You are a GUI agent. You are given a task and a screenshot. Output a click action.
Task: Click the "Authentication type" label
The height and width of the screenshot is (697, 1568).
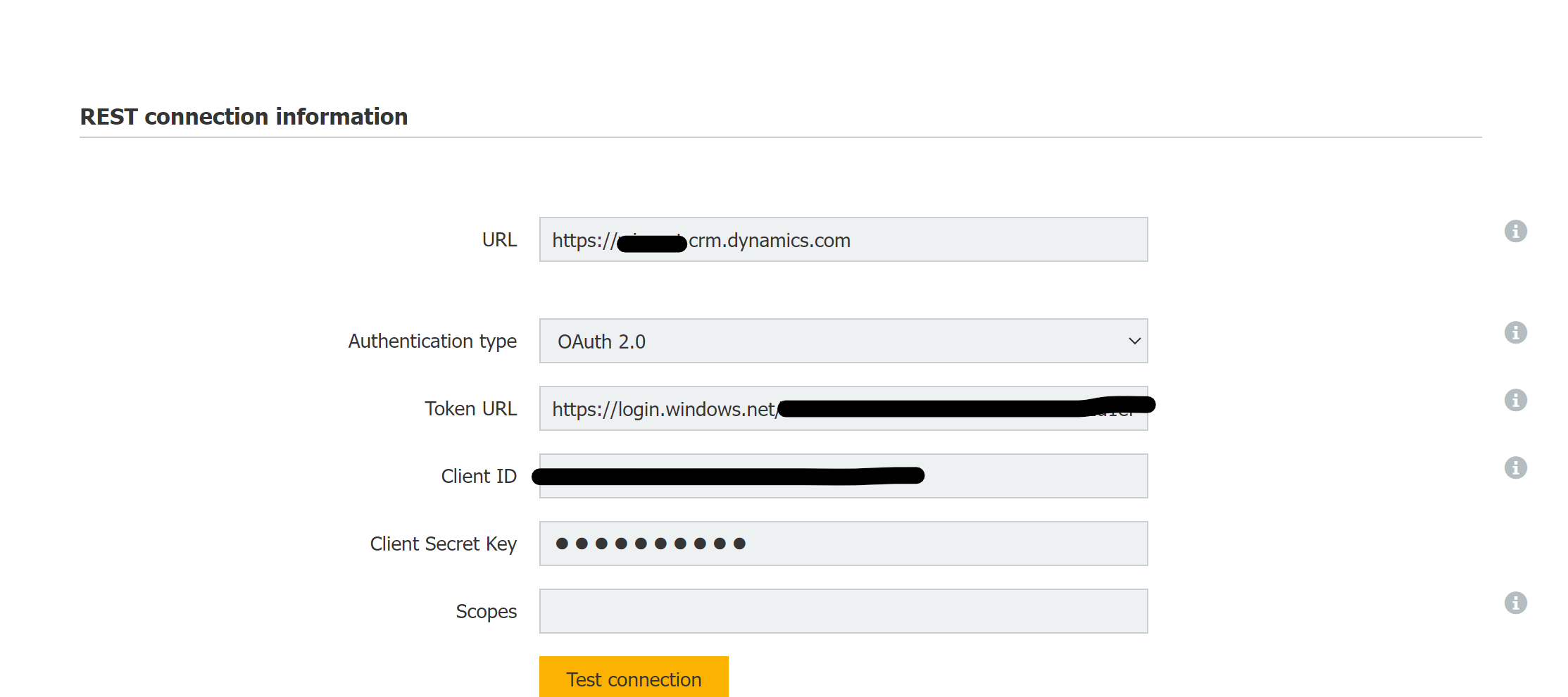tap(432, 341)
